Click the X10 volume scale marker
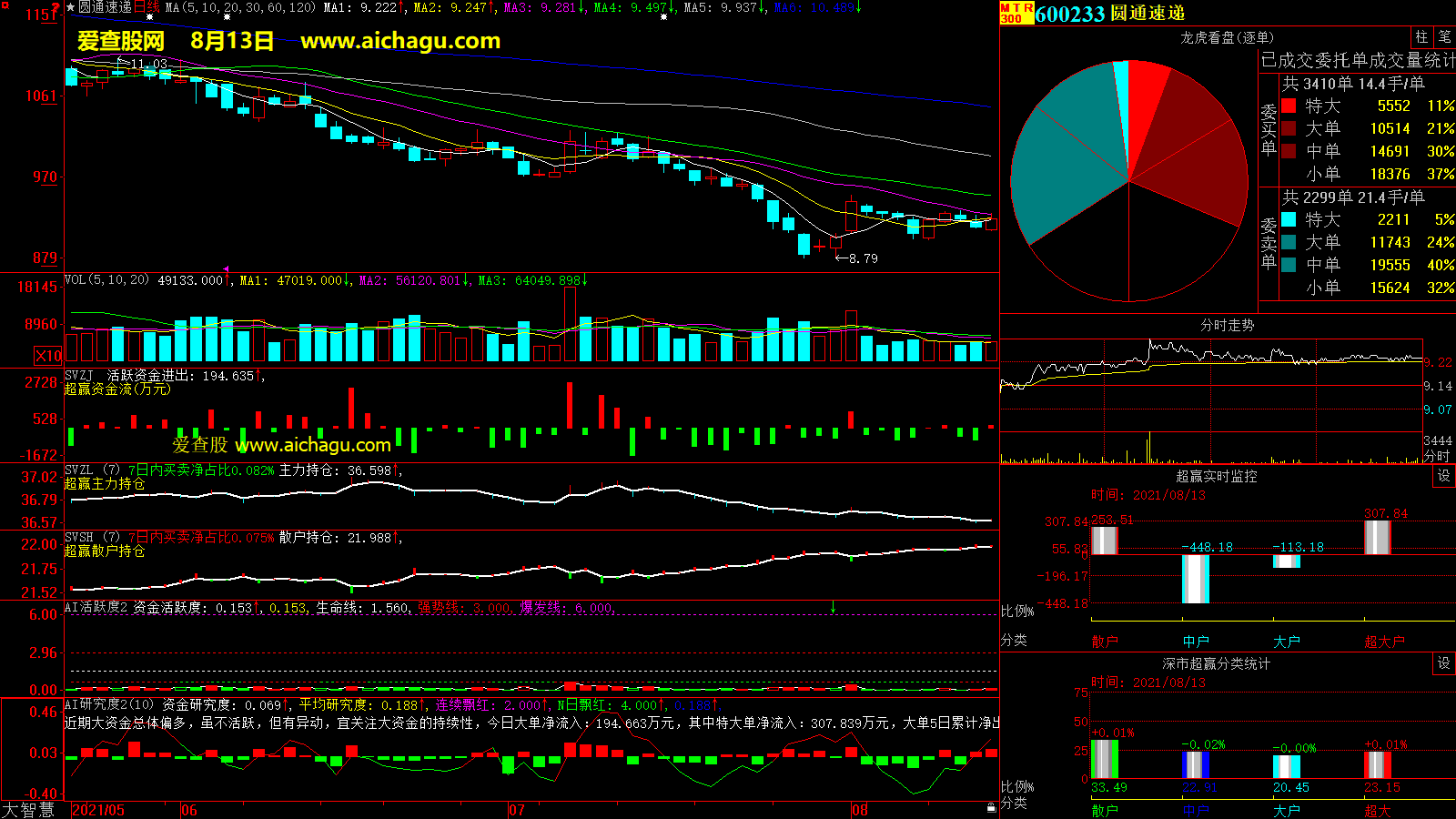Screen dimensions: 1456x819 pyautogui.click(x=48, y=356)
